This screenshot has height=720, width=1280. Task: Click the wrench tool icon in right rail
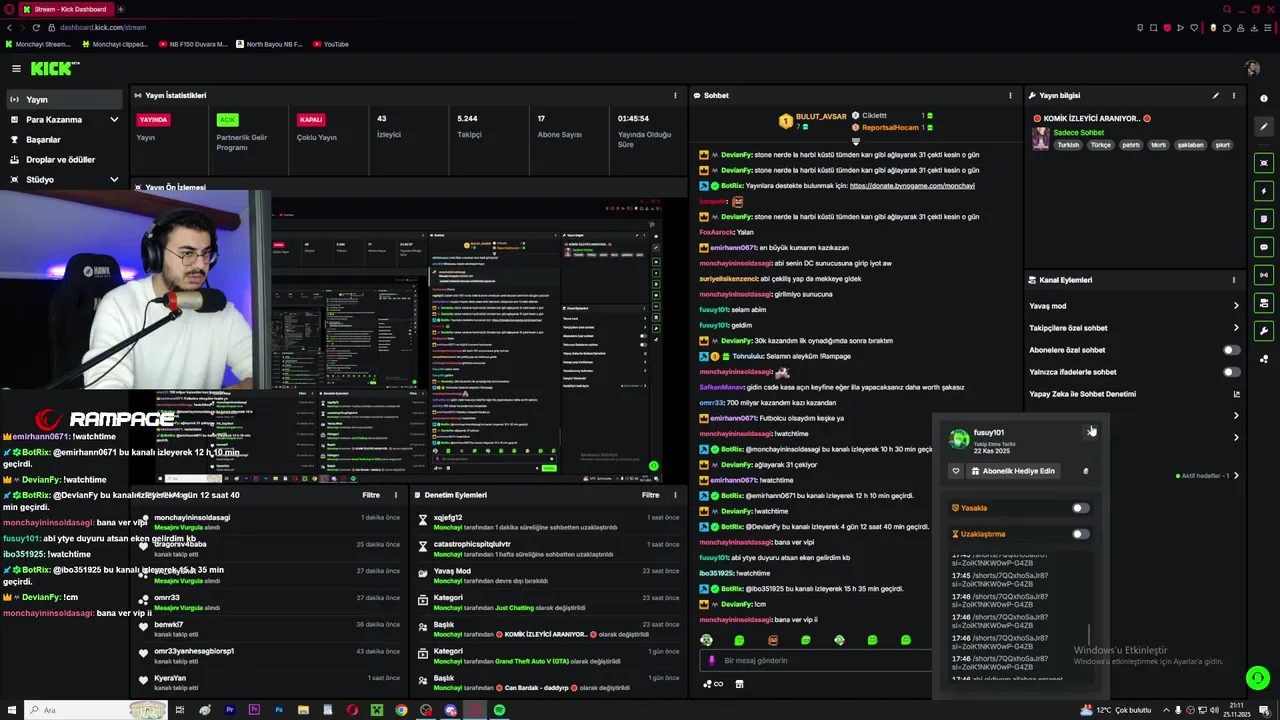point(1264,330)
